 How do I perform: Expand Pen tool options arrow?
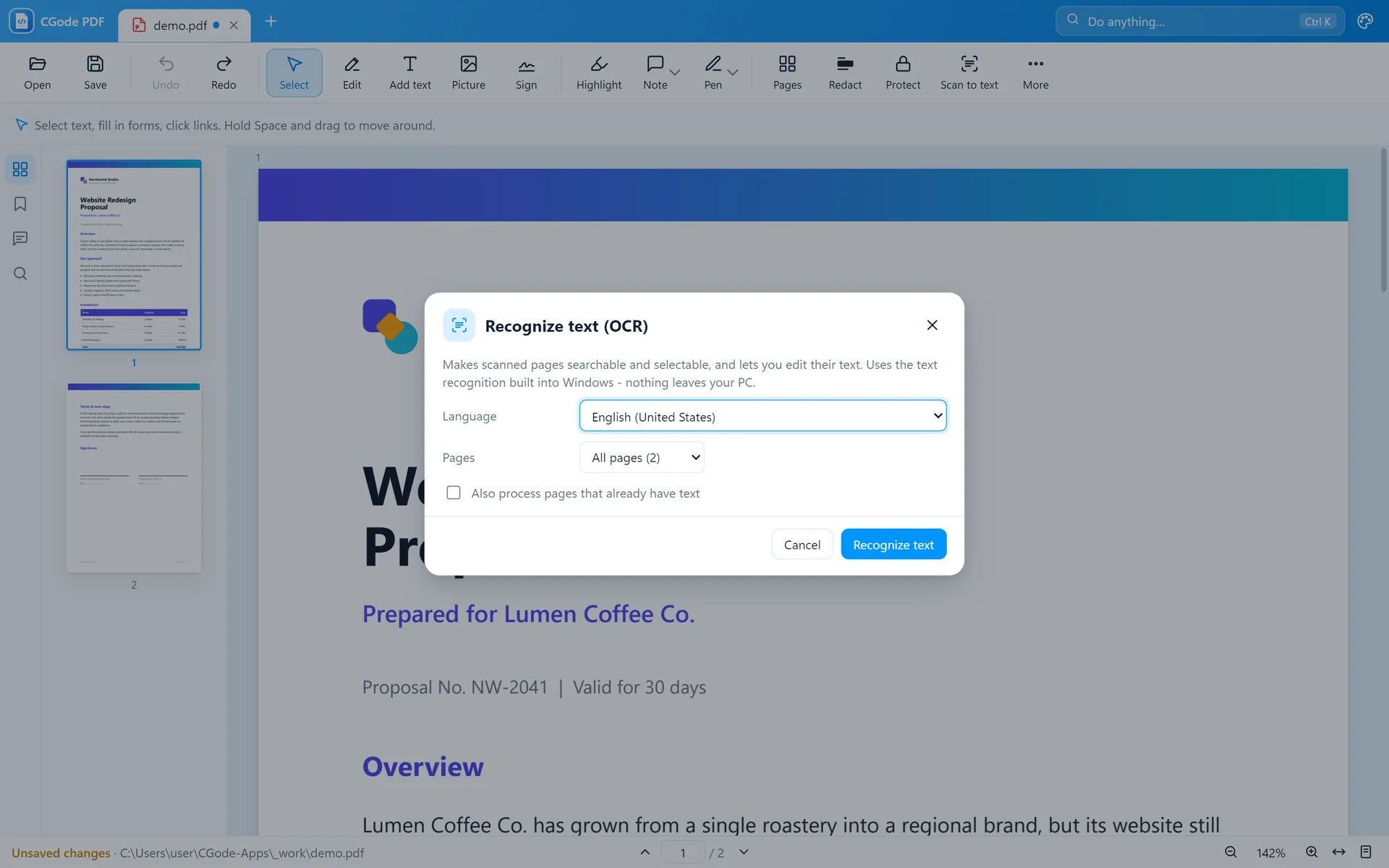(x=733, y=72)
